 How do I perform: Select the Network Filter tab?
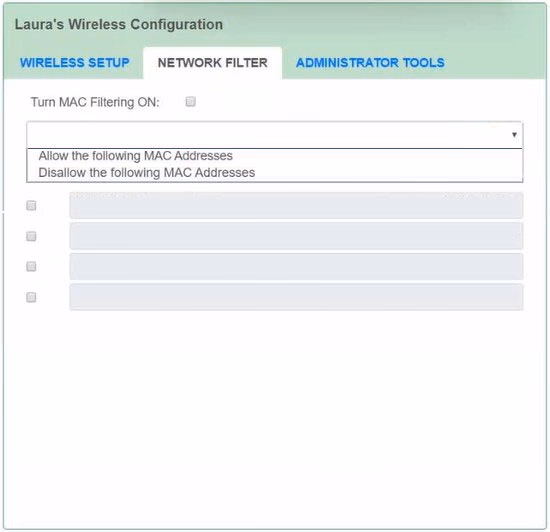213,63
